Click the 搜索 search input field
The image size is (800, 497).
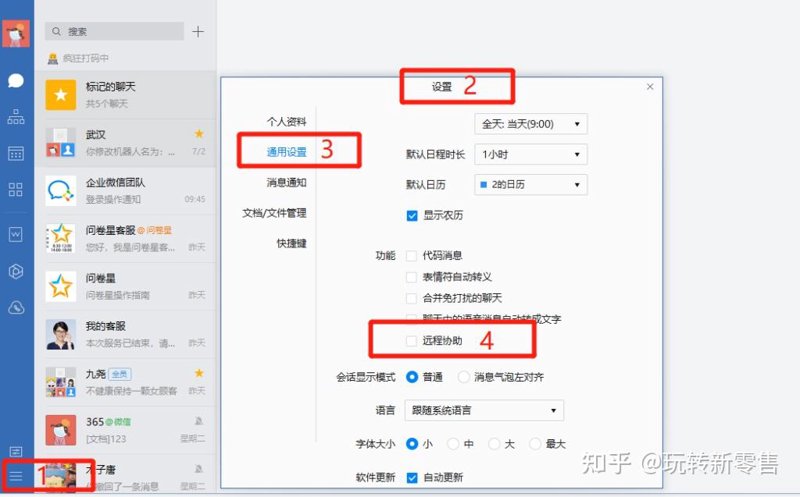click(114, 32)
